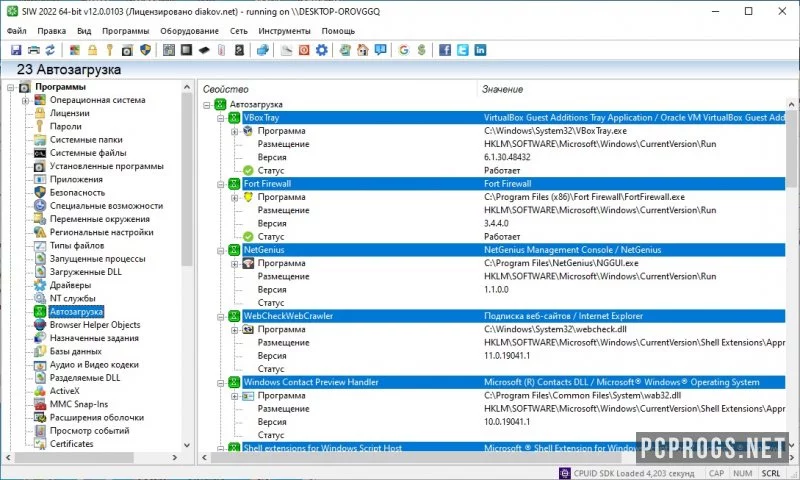Viewport: 800px width, 480px height.
Task: Select Назначенные задания tree item
Action: (94, 338)
